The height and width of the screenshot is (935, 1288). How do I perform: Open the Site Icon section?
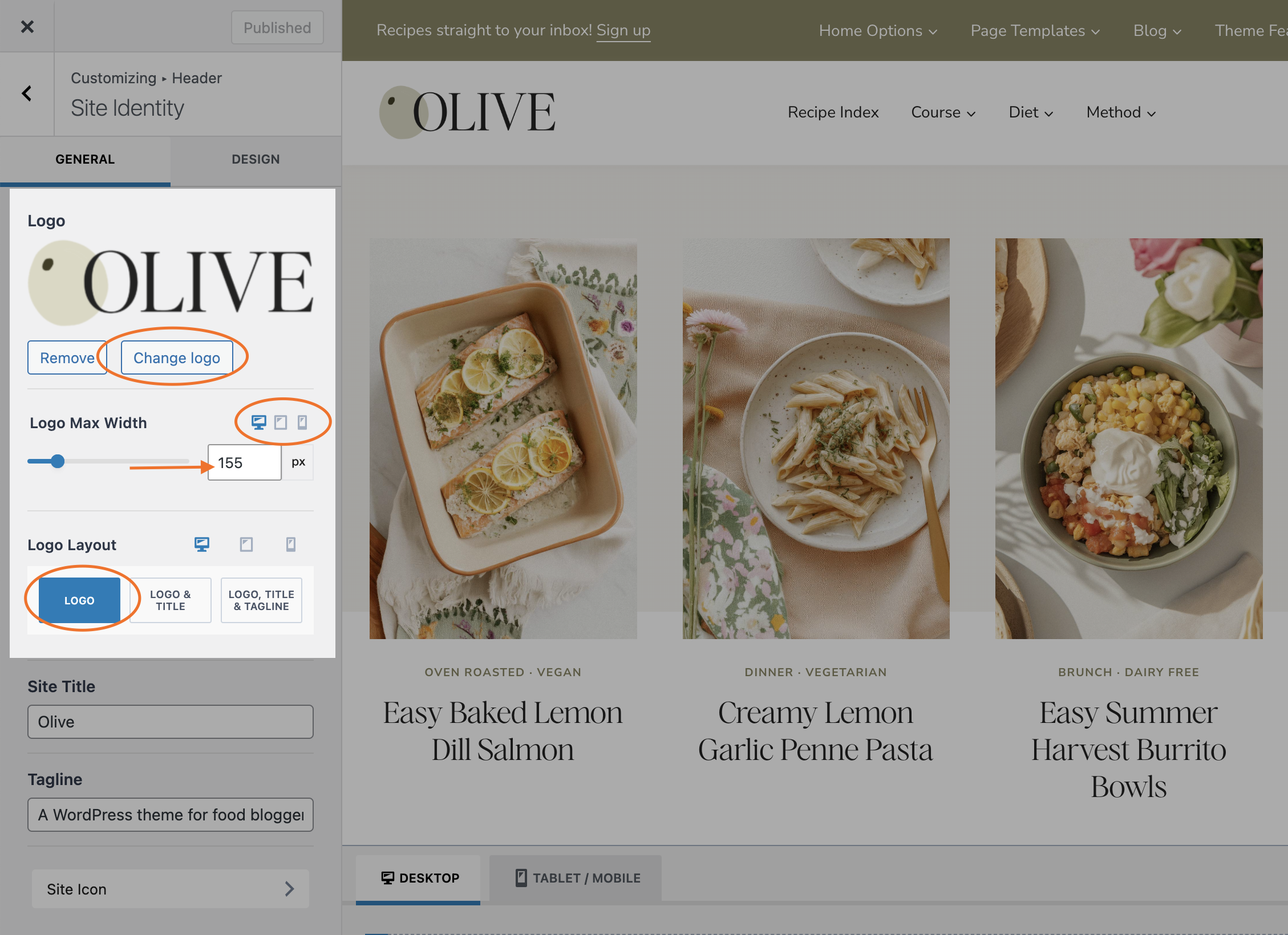tap(170, 889)
